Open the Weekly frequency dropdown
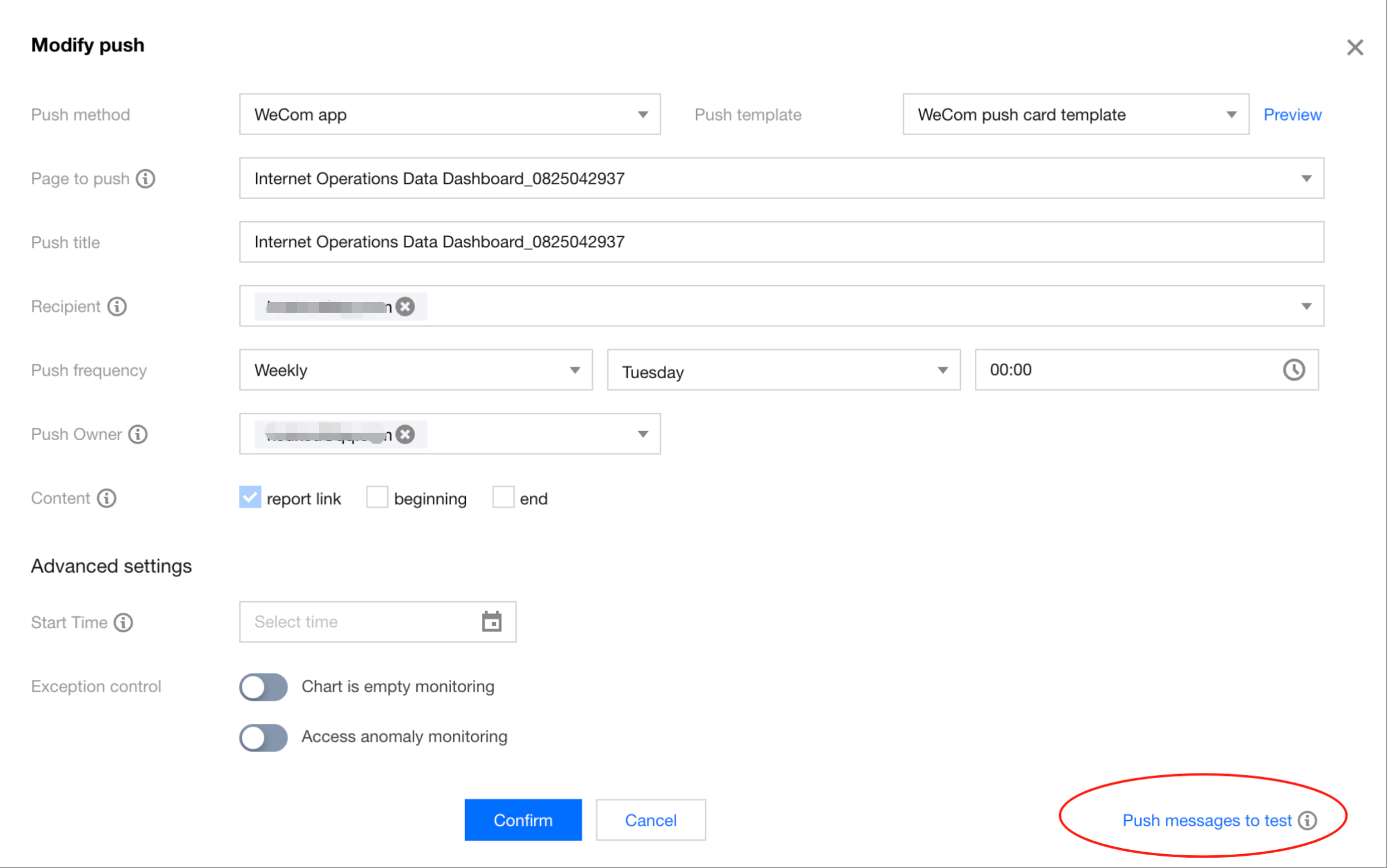The height and width of the screenshot is (868, 1387). [416, 370]
